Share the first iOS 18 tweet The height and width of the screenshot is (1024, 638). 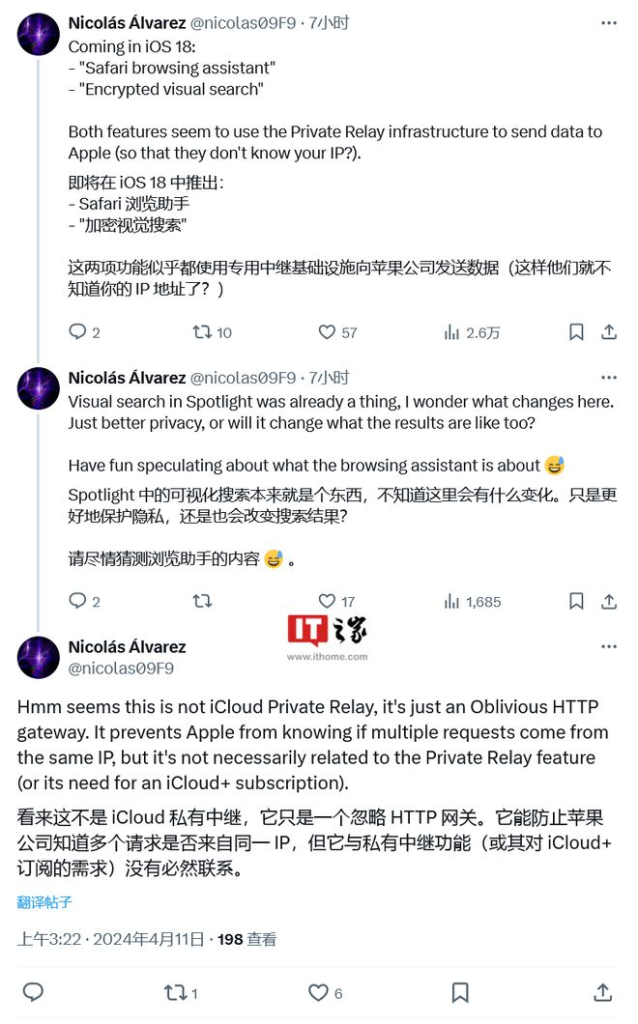coord(609,332)
